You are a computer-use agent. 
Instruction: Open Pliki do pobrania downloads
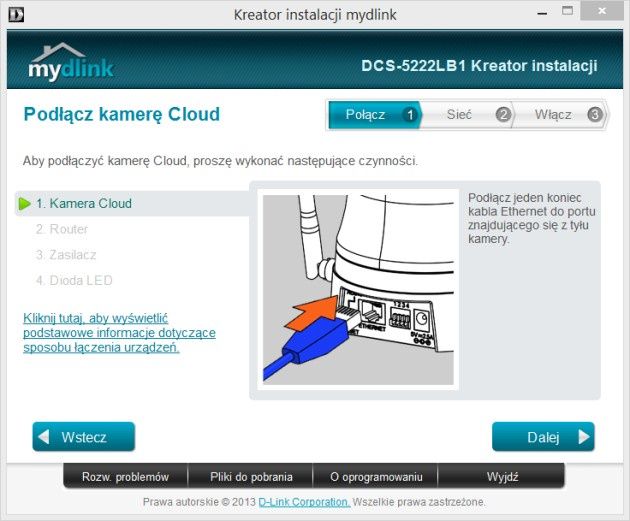tap(251, 476)
